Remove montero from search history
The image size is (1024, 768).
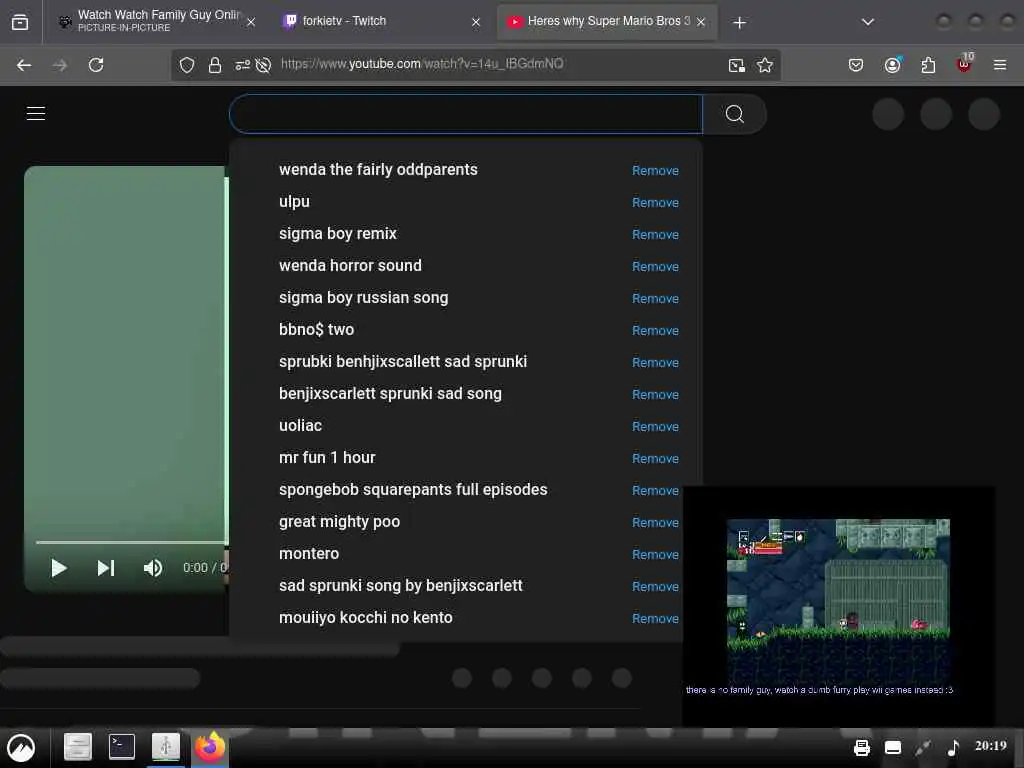click(655, 554)
